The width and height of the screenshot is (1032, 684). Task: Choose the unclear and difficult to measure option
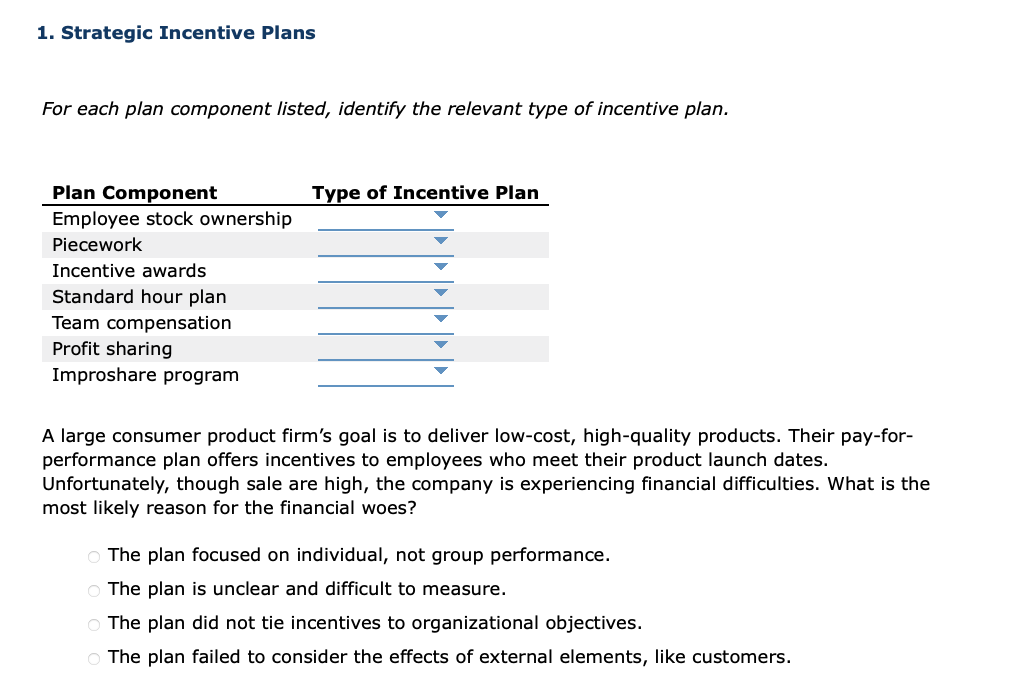(x=93, y=591)
